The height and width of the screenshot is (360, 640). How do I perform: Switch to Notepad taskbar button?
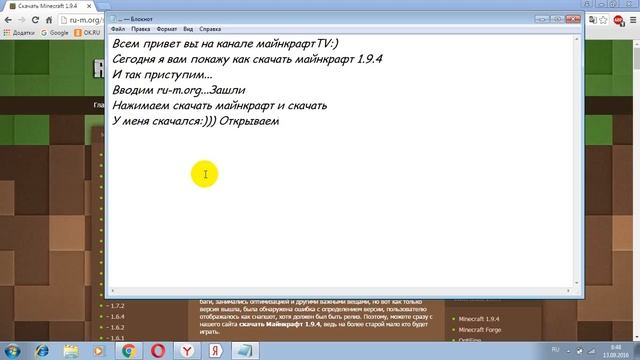(x=245, y=351)
